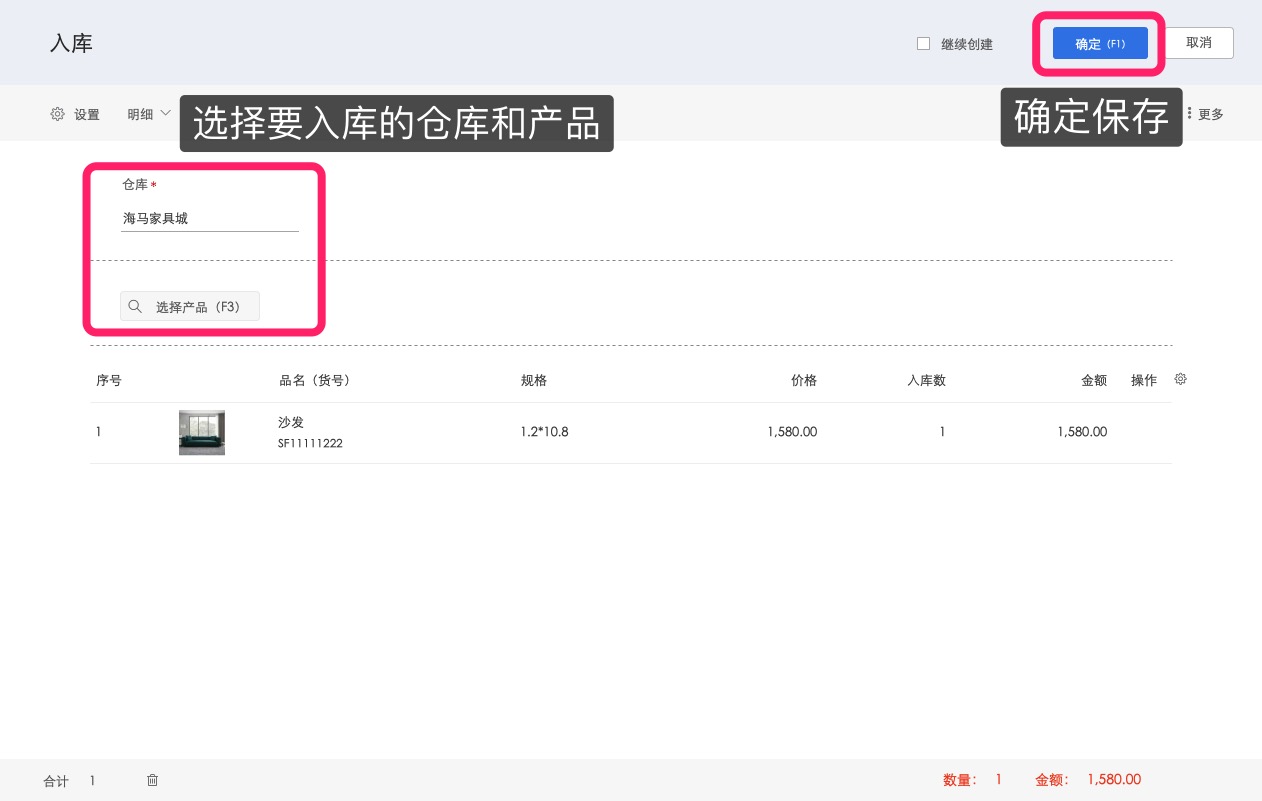Click the 序号 column header
This screenshot has width=1262, height=801.
(109, 381)
